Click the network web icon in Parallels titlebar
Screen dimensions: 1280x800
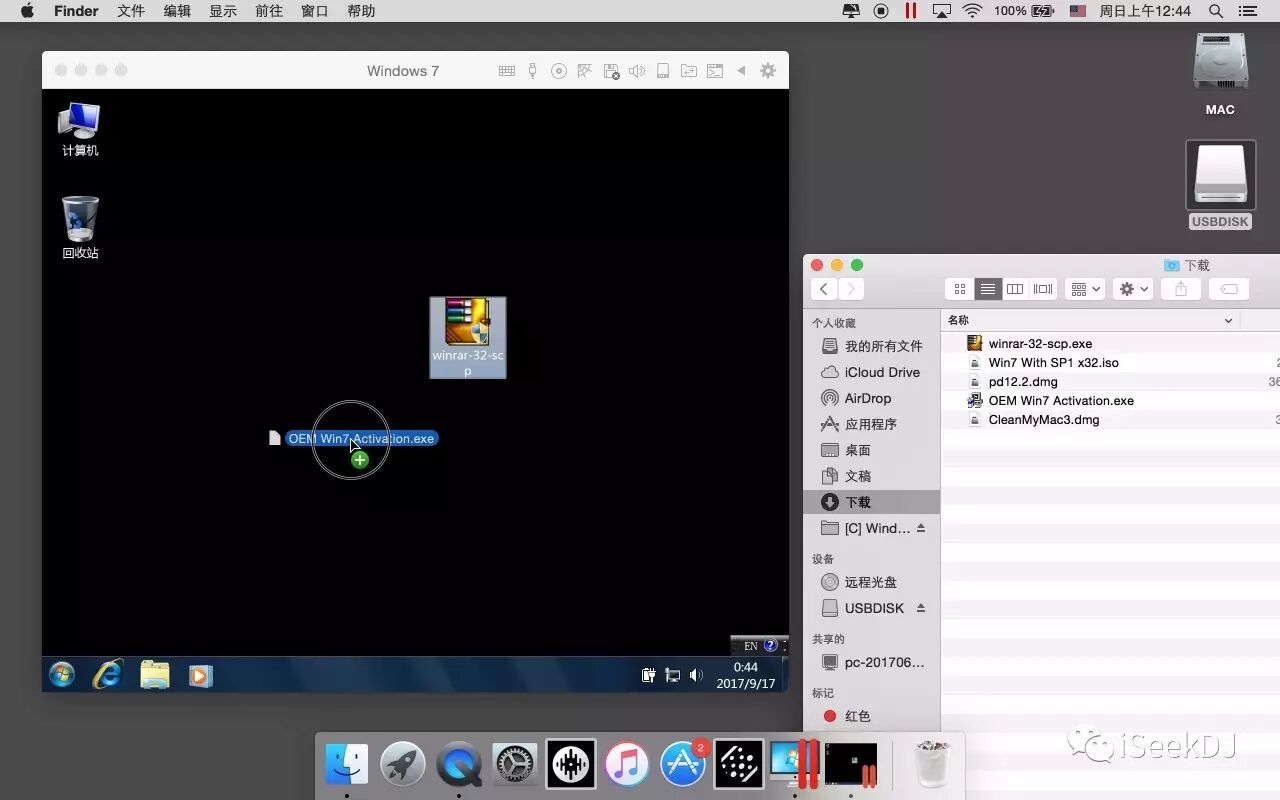pyautogui.click(x=585, y=71)
